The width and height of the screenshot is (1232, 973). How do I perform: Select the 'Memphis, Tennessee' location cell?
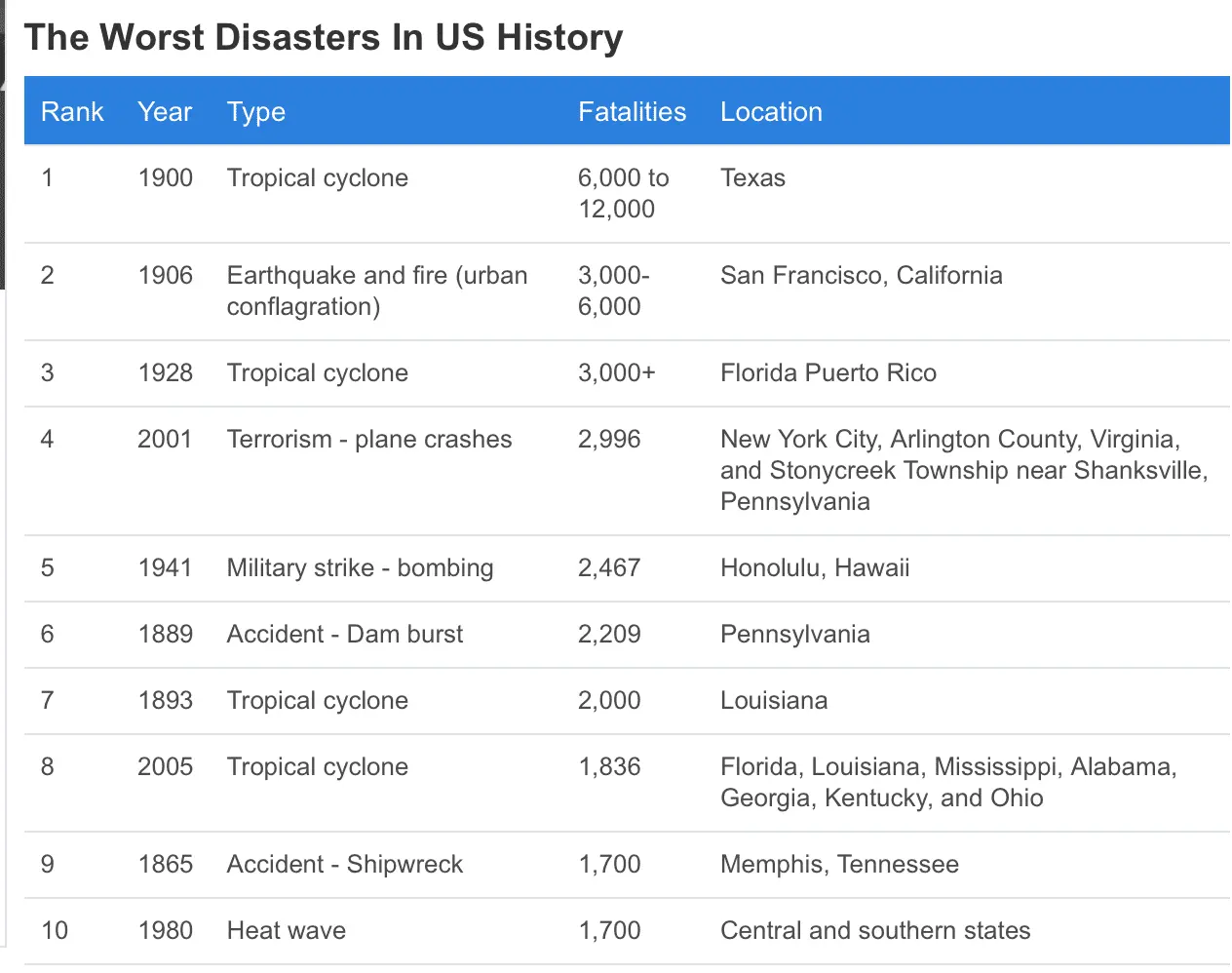(x=839, y=865)
